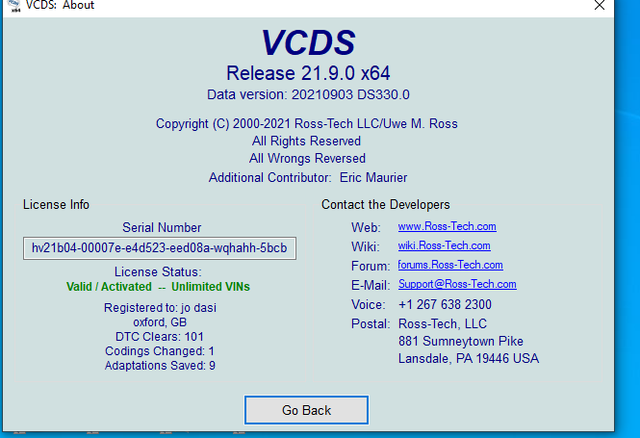Click the 'Lansdale, PA 19446 USA' line
The image size is (640, 438).
click(x=469, y=358)
